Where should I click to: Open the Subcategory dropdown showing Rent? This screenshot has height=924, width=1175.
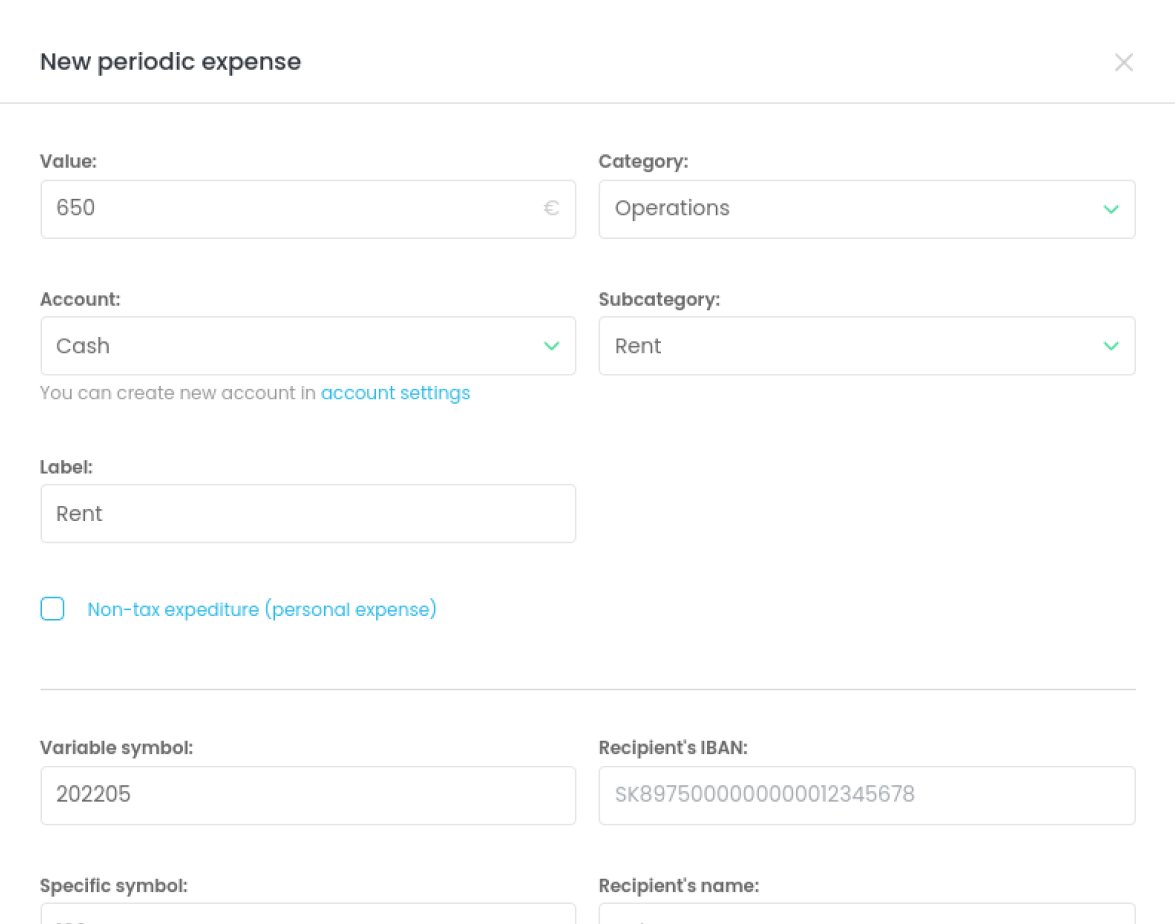(867, 346)
